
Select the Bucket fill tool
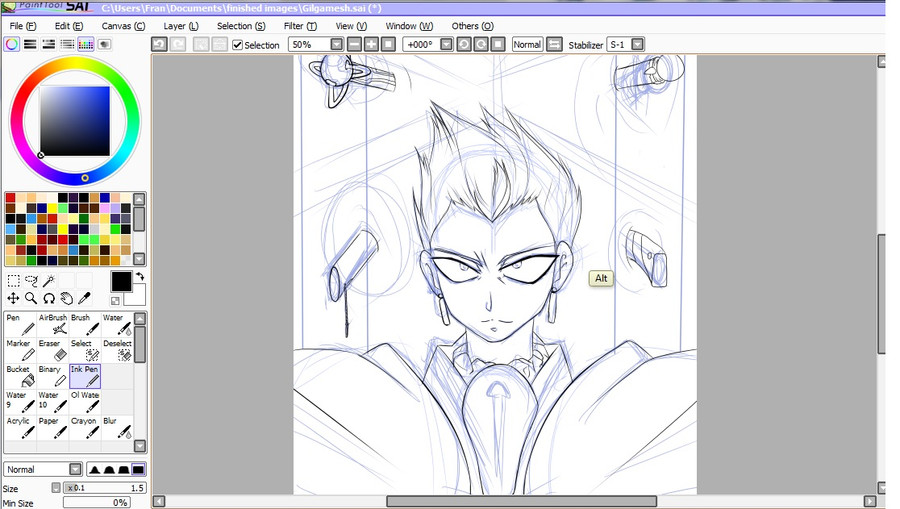pyautogui.click(x=21, y=376)
